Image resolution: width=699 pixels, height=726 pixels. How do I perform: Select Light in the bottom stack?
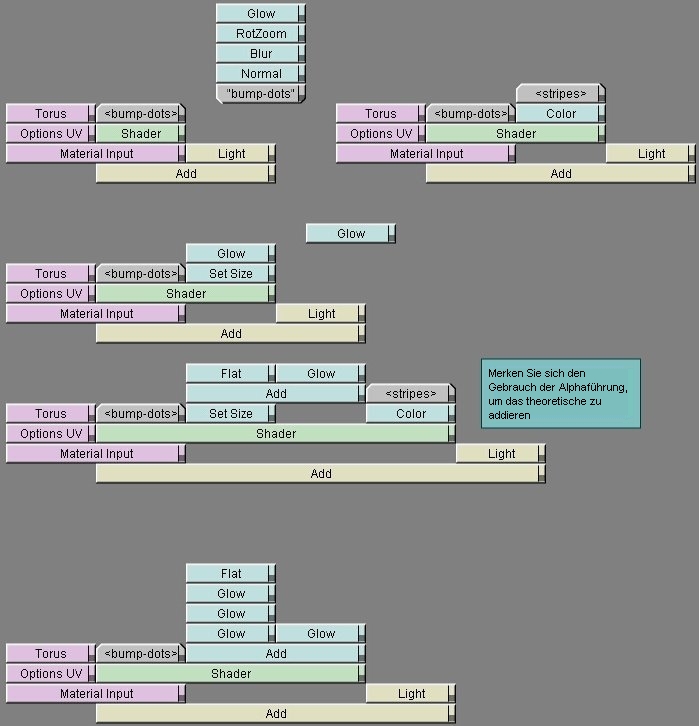tap(411, 693)
